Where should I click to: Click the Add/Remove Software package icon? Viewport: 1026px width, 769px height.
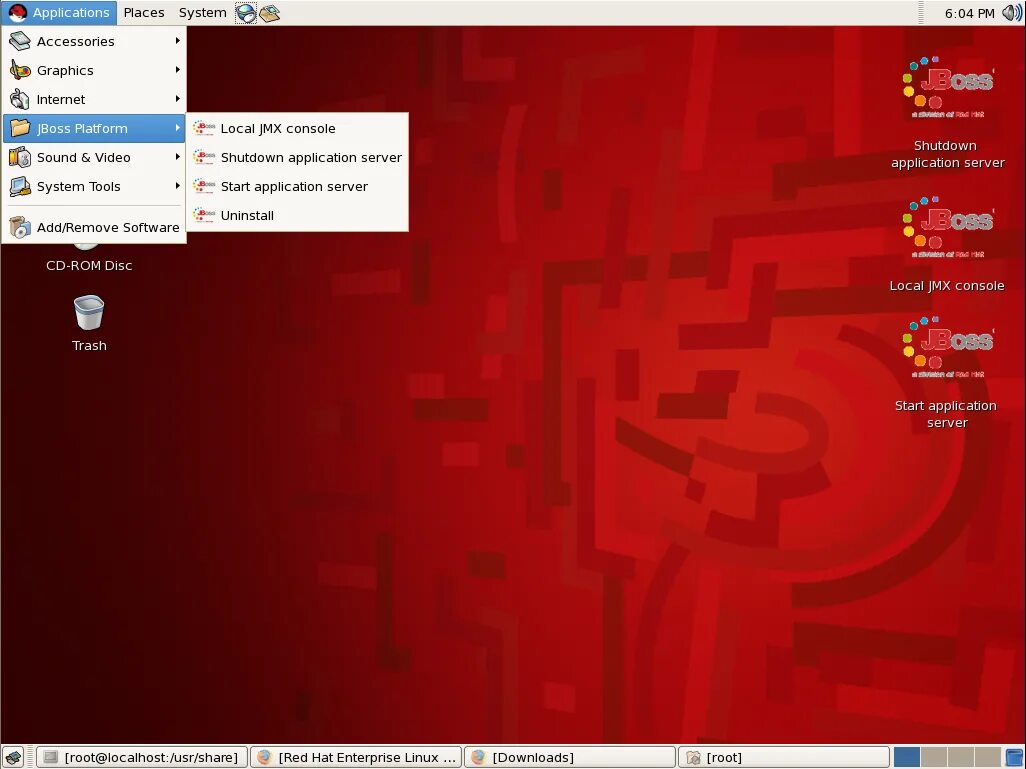pyautogui.click(x=20, y=228)
